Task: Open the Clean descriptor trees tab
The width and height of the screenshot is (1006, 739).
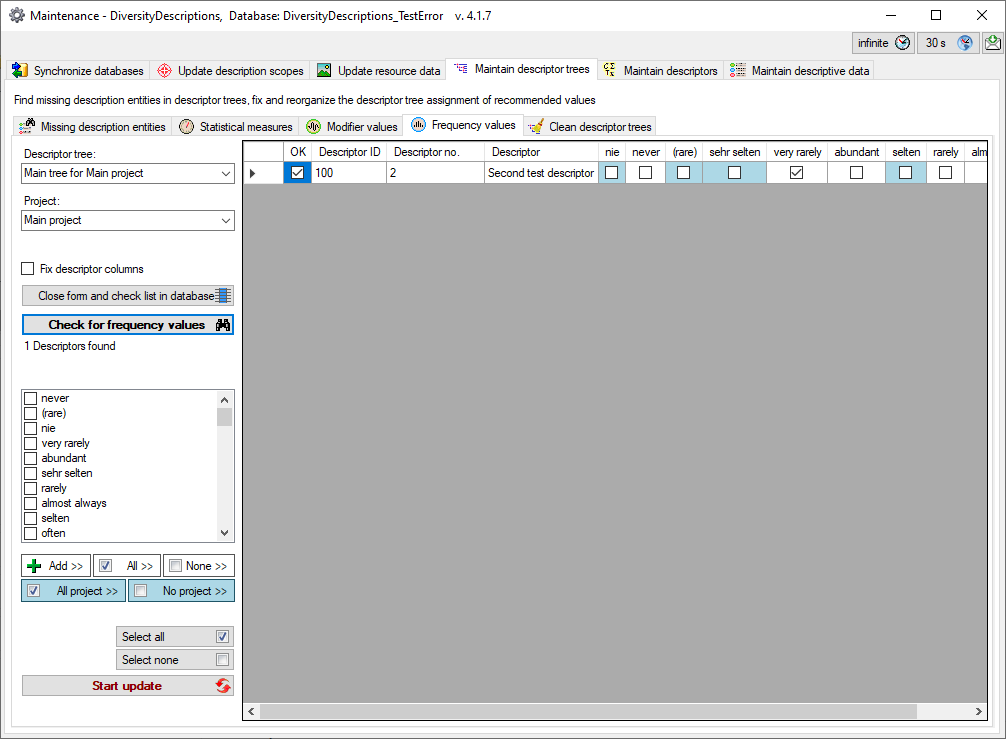Action: (591, 127)
